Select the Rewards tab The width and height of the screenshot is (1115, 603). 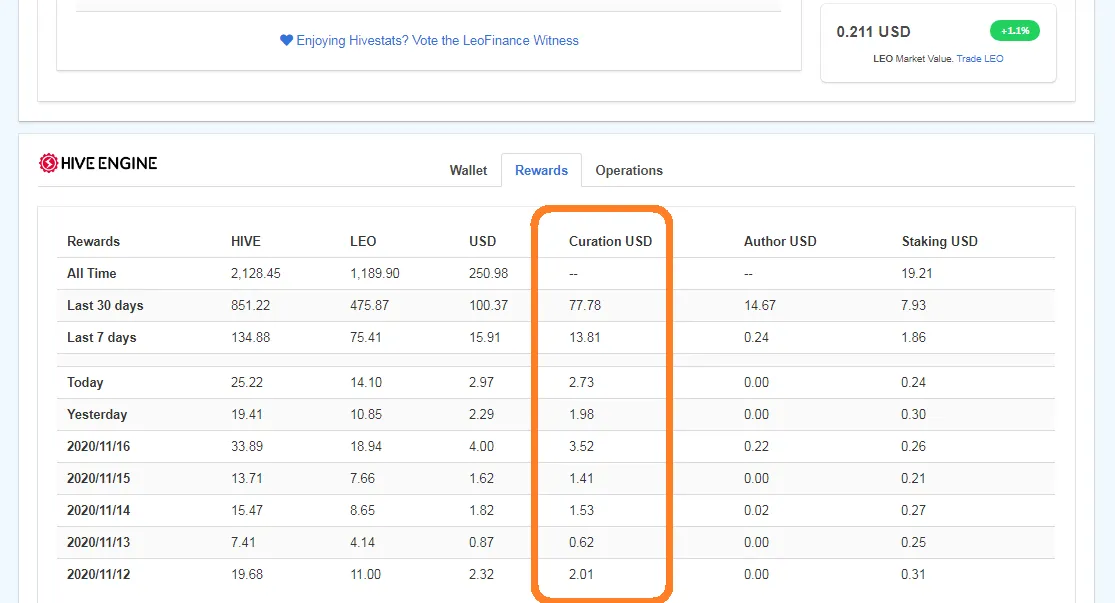click(x=541, y=171)
